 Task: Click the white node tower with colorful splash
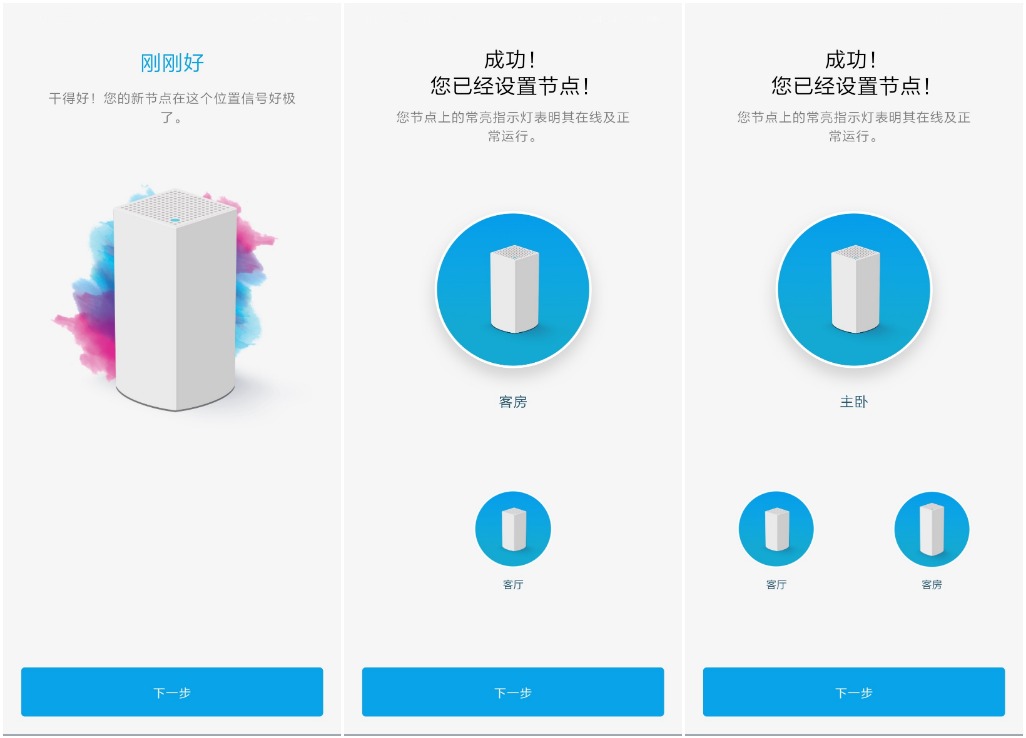(175, 299)
